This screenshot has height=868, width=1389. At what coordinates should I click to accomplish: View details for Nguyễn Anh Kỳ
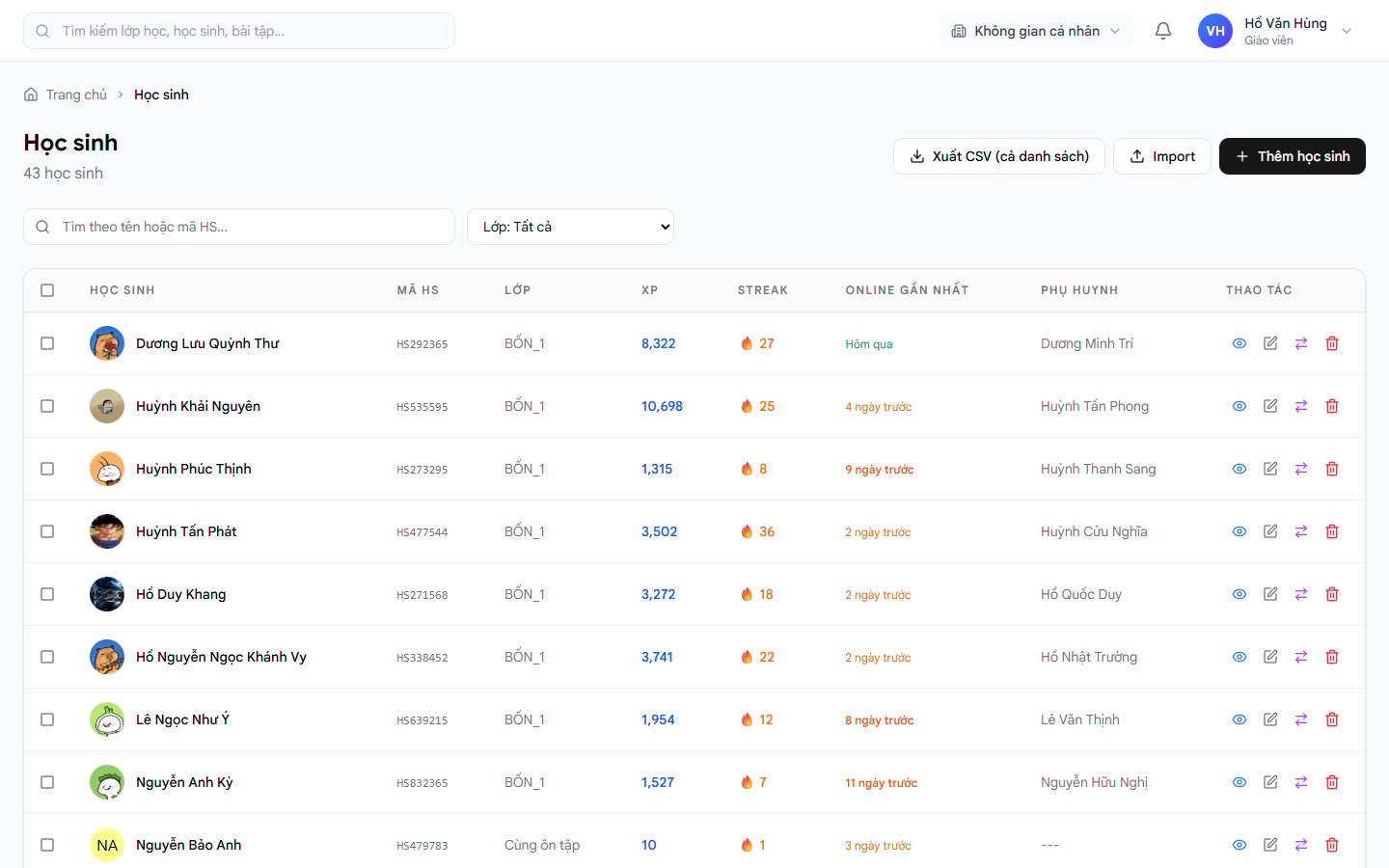(1239, 782)
